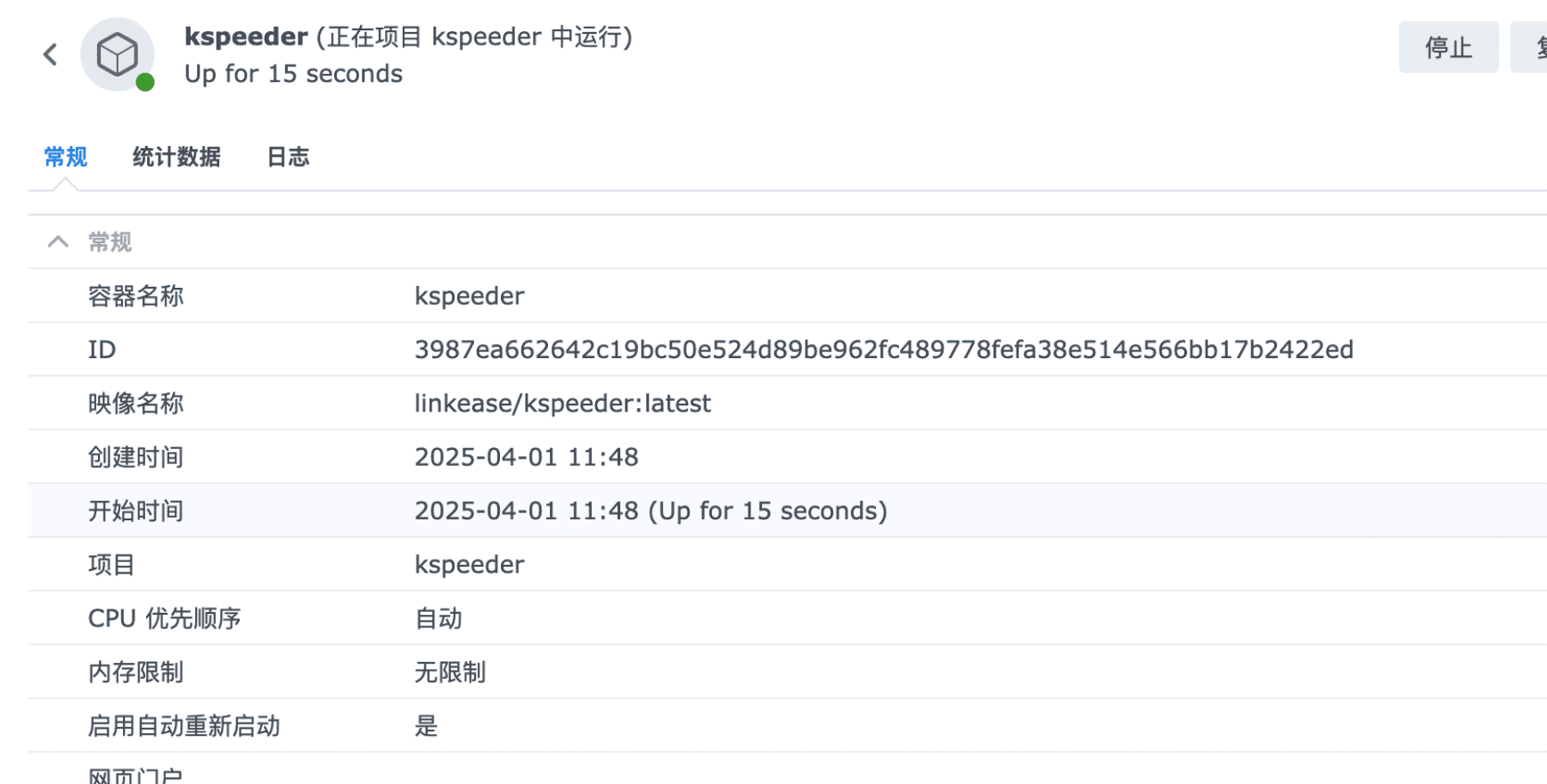Click the back arrow icon
Screen dimensions: 1547x784
click(51, 54)
